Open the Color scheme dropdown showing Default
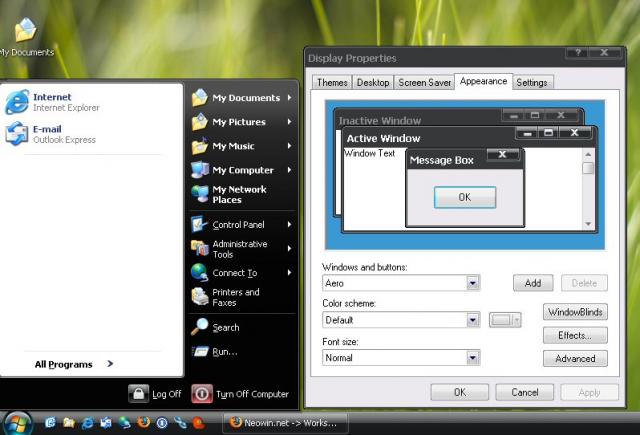This screenshot has width=640, height=435. click(x=401, y=320)
